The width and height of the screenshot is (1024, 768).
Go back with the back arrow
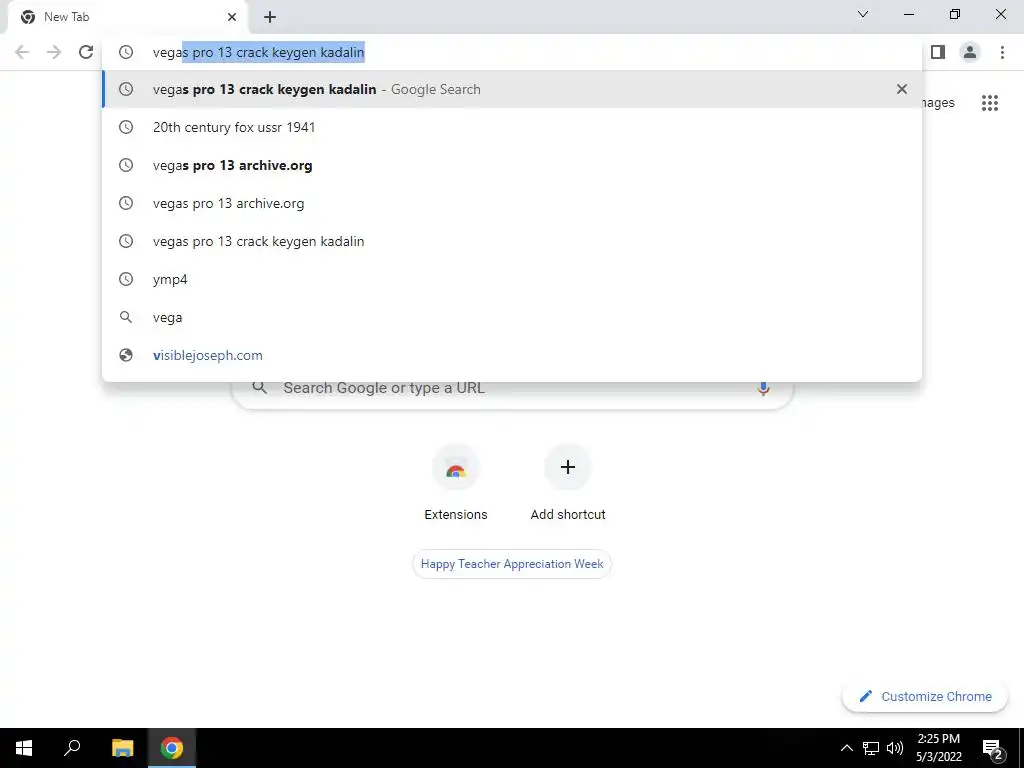point(22,52)
